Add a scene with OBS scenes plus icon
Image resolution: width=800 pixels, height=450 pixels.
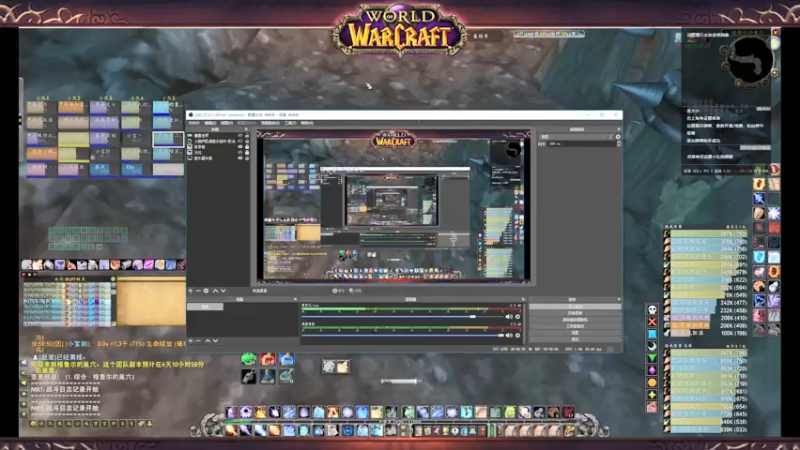(191, 341)
